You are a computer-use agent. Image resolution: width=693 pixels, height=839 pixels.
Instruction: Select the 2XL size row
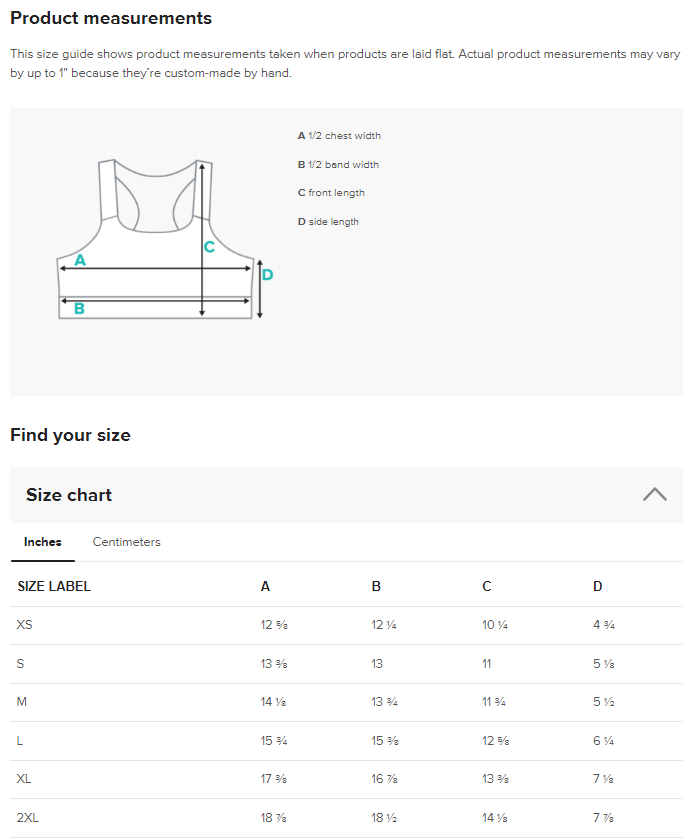pyautogui.click(x=346, y=818)
